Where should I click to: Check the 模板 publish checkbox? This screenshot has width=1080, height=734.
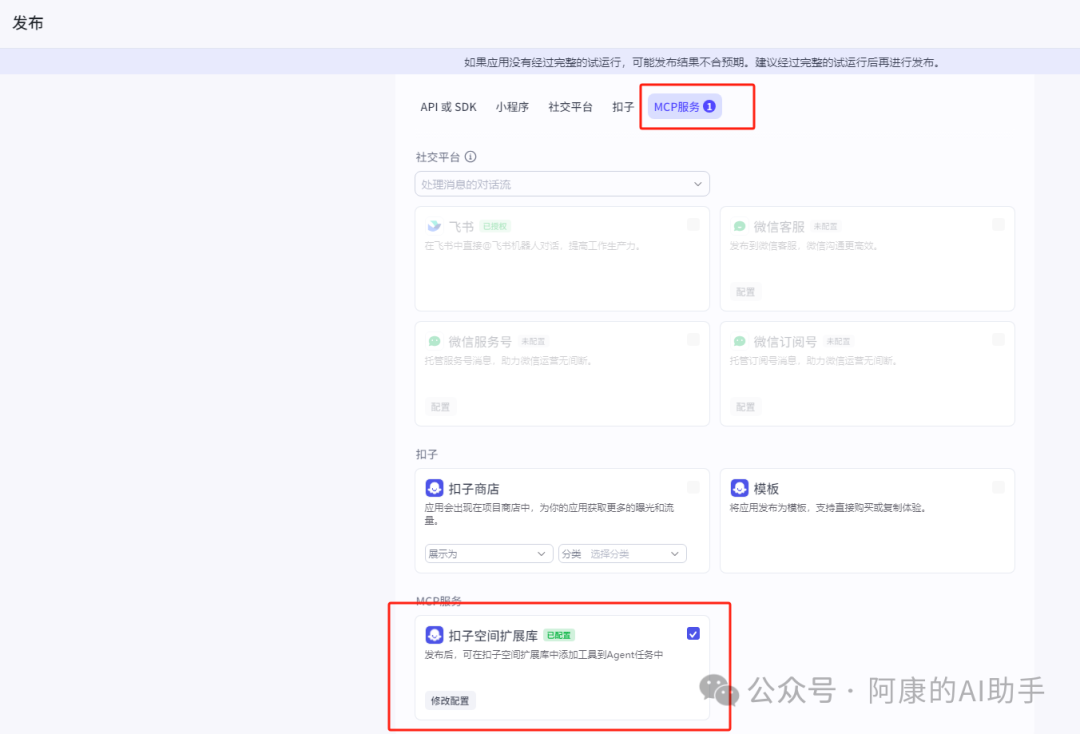click(998, 487)
